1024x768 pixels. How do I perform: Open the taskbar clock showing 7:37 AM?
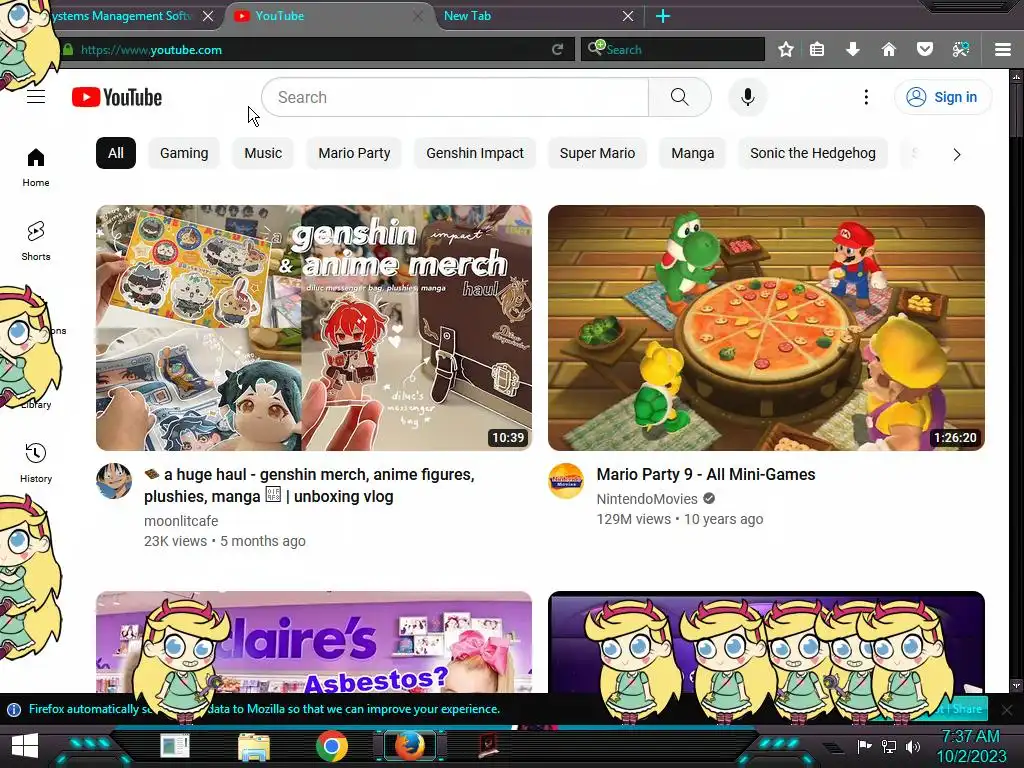pos(971,746)
